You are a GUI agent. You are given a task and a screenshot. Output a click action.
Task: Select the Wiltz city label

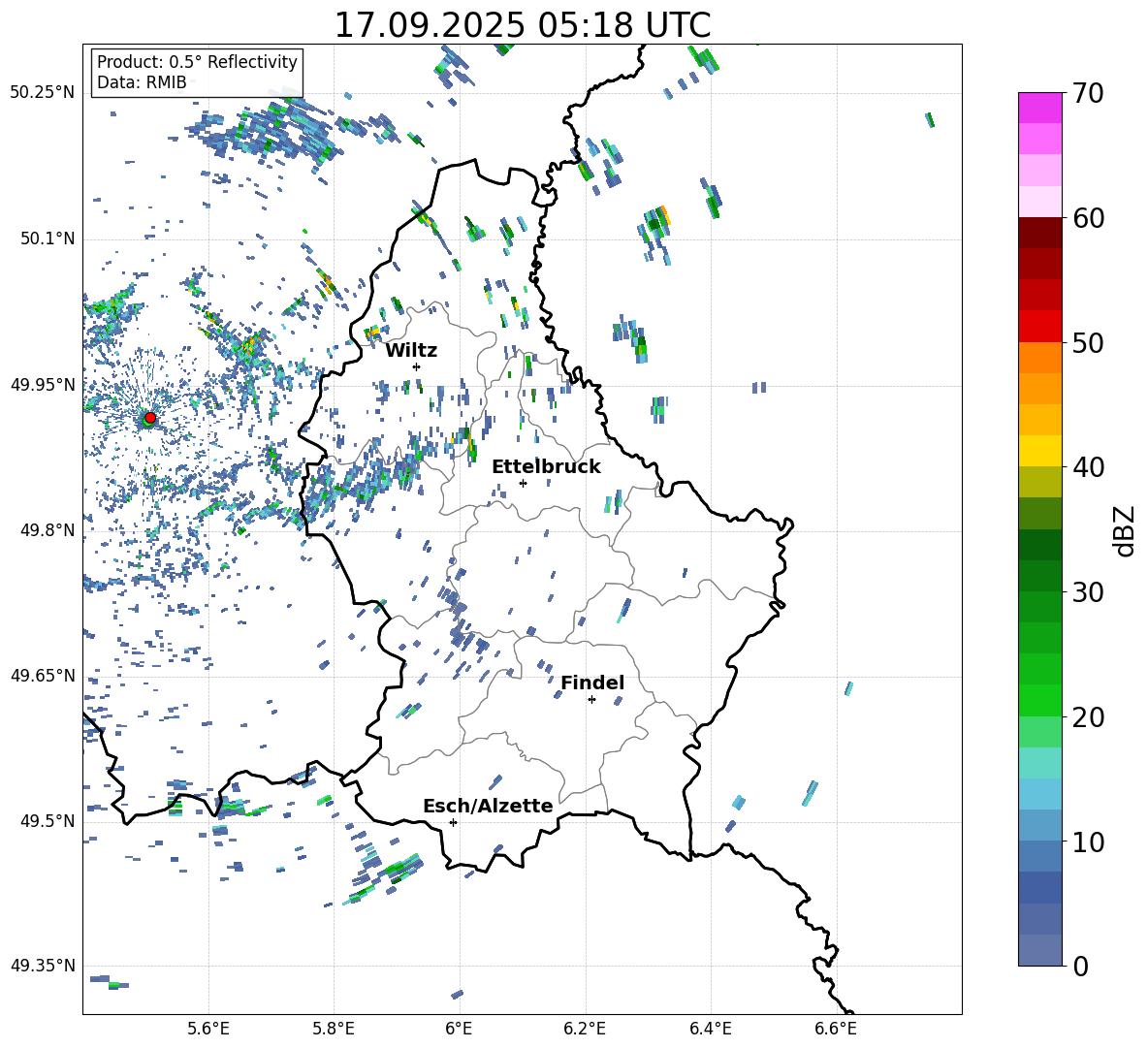(x=411, y=350)
